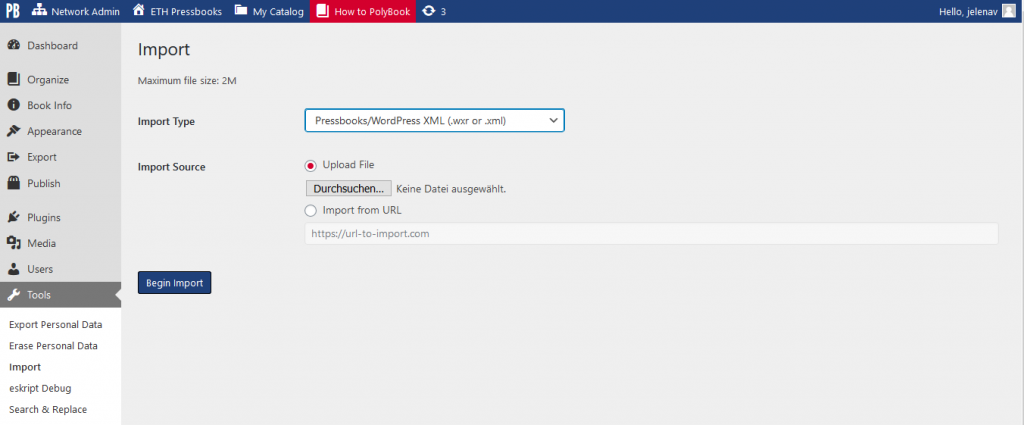Click the Keine Datei ausgewählt text
This screenshot has height=425, width=1024.
pos(451,189)
